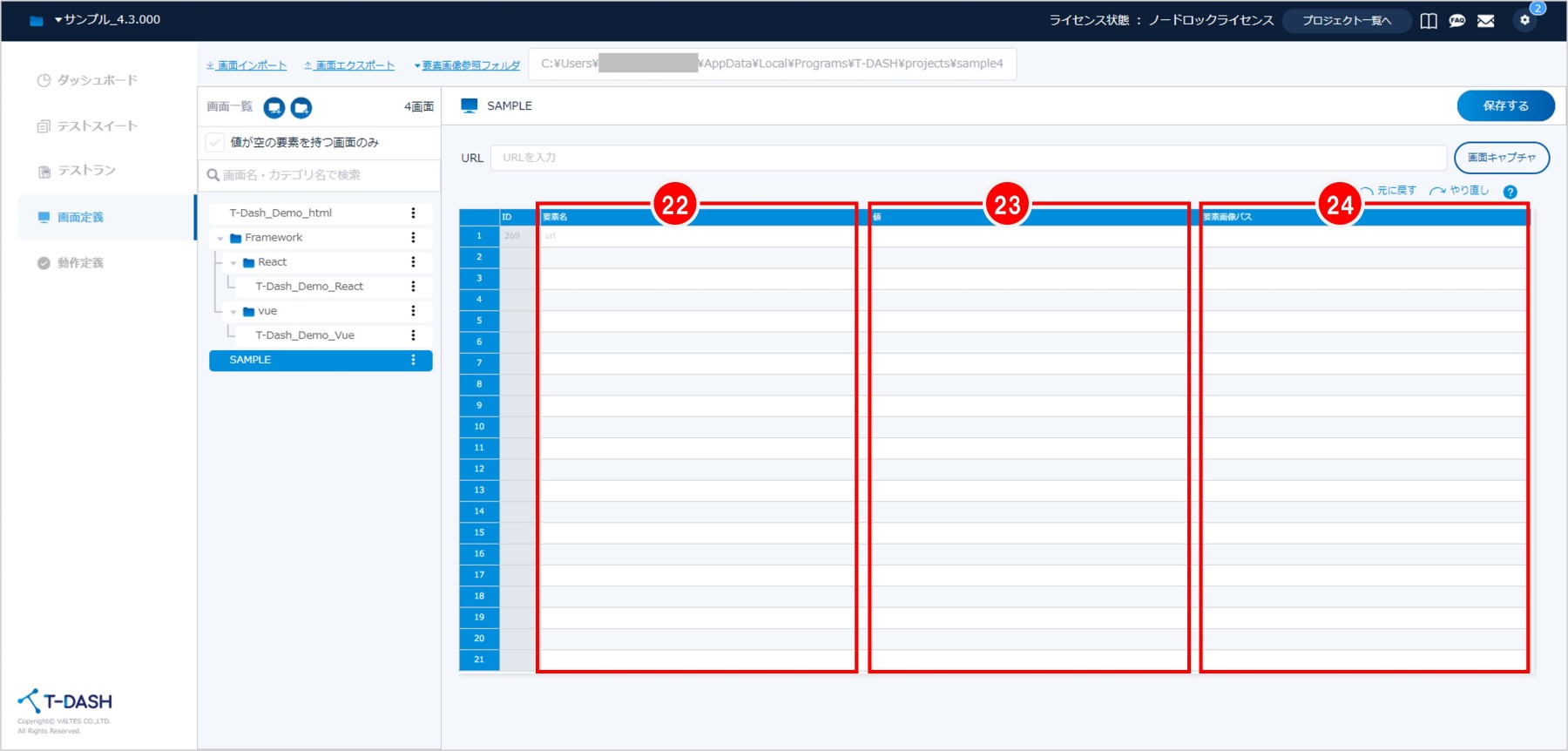This screenshot has width=1568, height=751.
Task: Open the three-dot menu for SAMPLE screen
Action: (413, 360)
